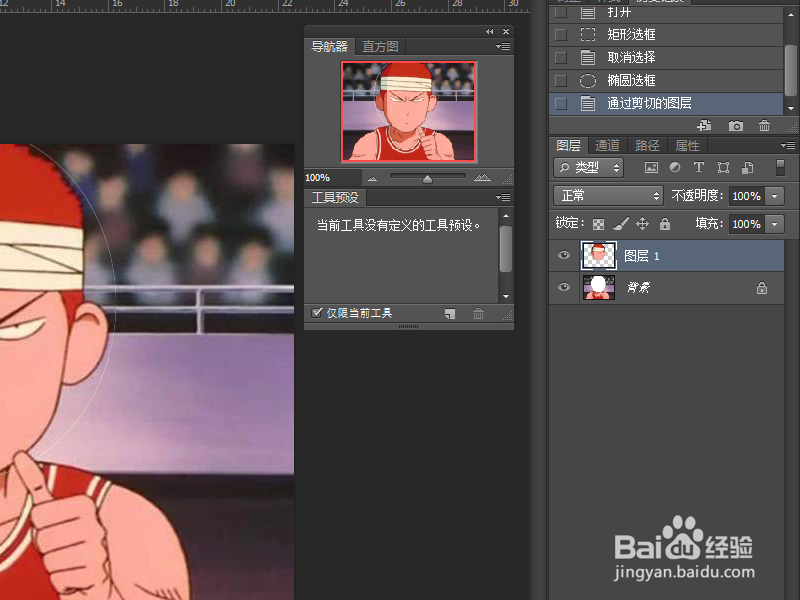The width and height of the screenshot is (800, 600).
Task: Click the history panel scrollbar thumb
Action: tap(791, 70)
